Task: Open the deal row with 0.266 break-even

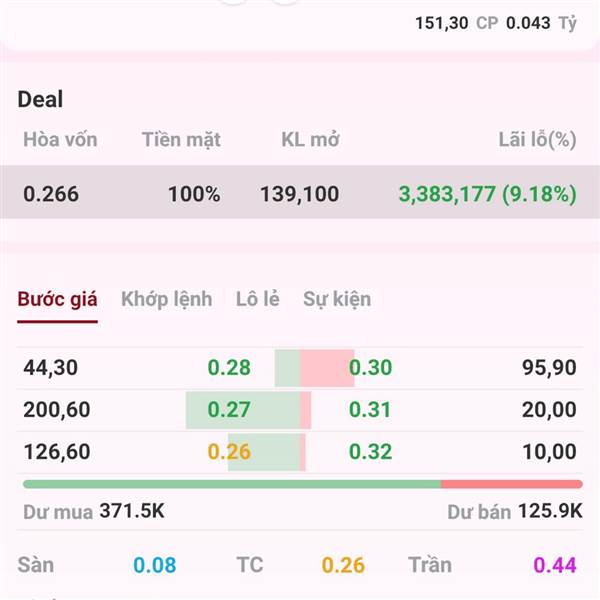Action: tap(300, 192)
